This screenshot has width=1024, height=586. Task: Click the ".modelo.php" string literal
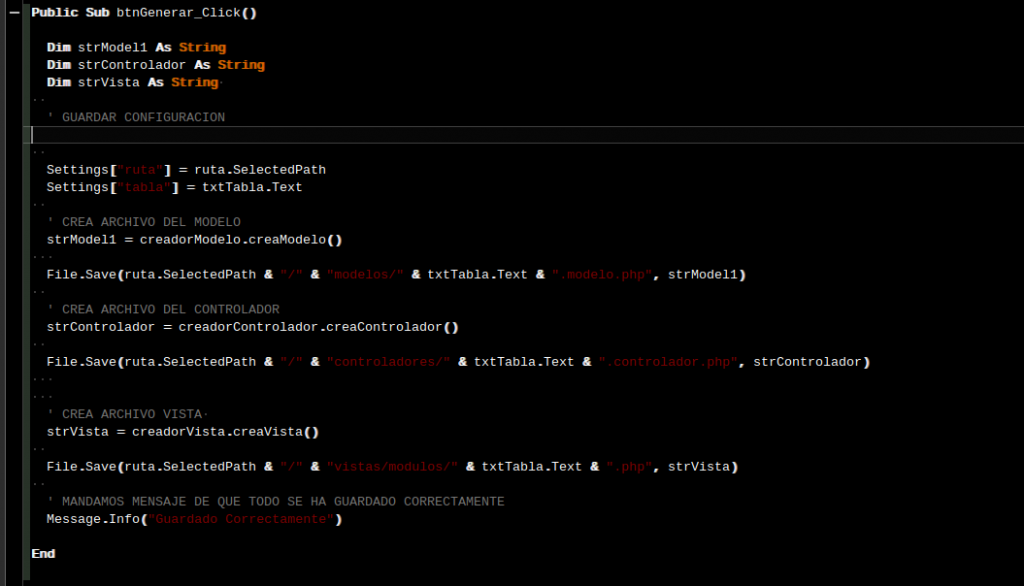[602, 275]
